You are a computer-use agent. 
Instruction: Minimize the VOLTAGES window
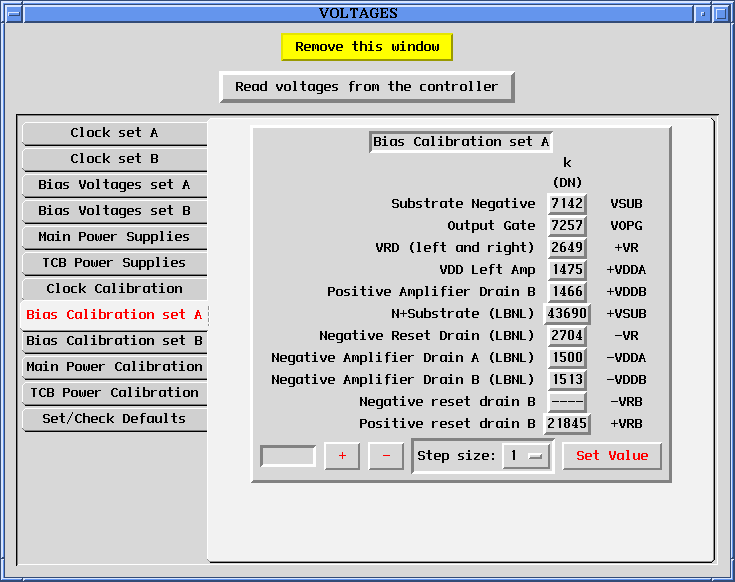coord(702,14)
